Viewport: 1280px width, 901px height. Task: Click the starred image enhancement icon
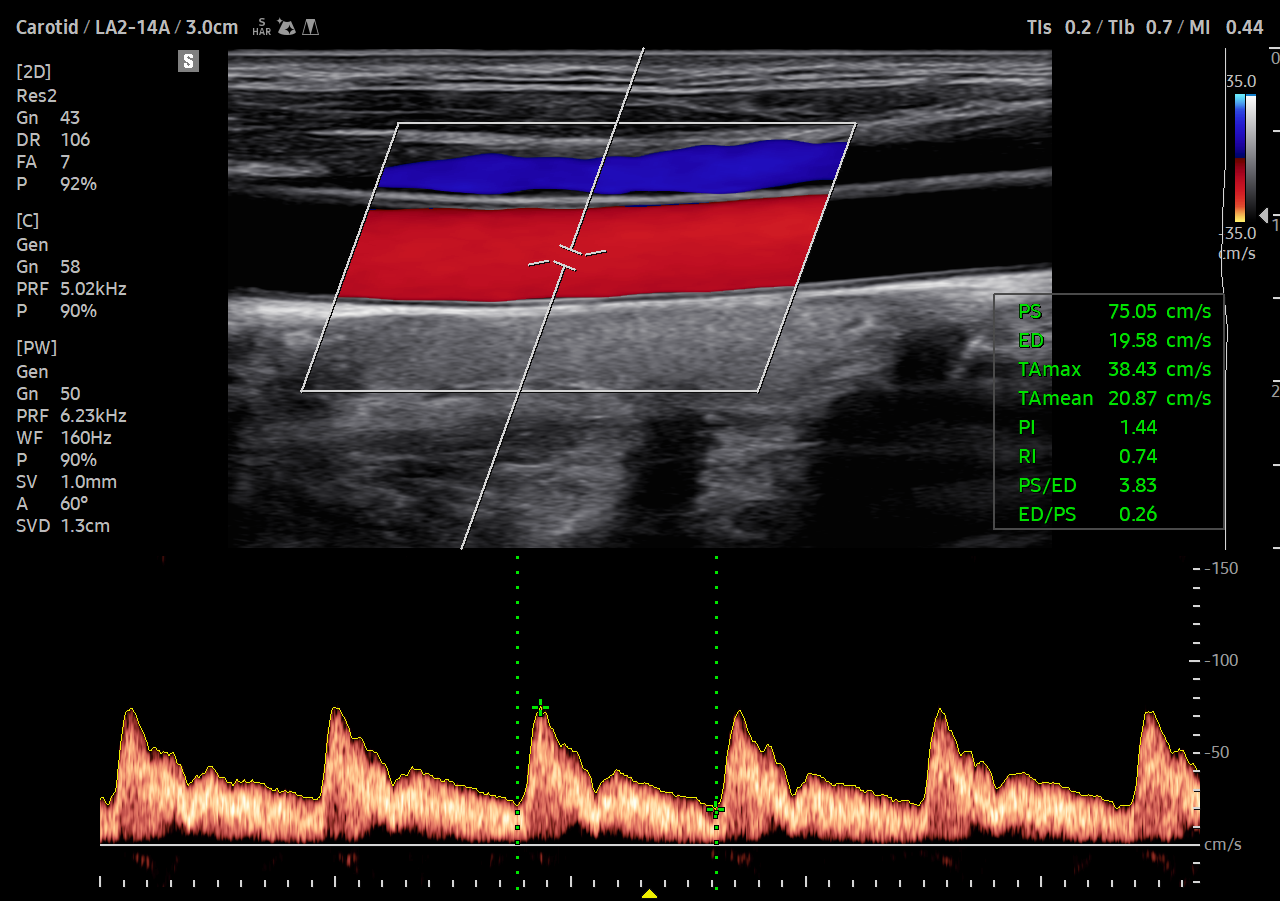(287, 27)
